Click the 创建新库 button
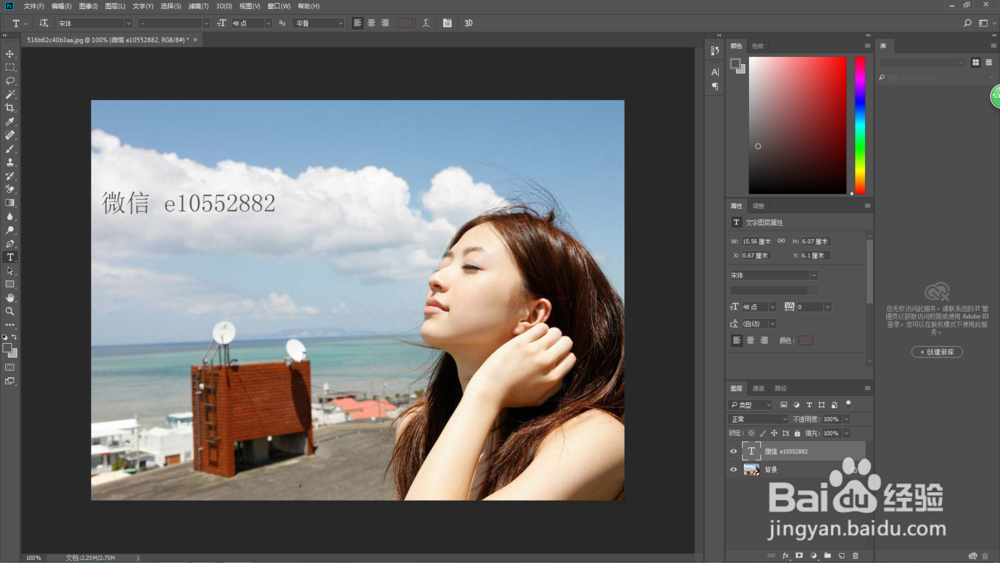 (x=937, y=352)
